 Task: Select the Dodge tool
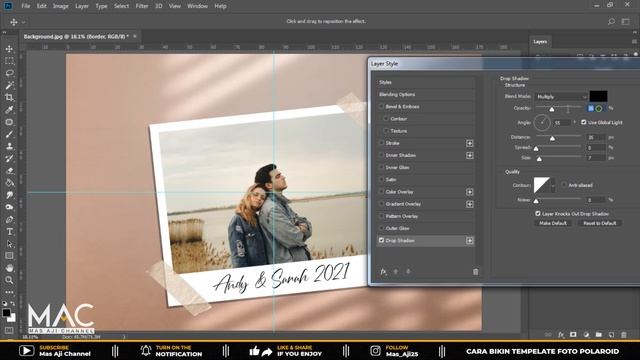(x=9, y=207)
